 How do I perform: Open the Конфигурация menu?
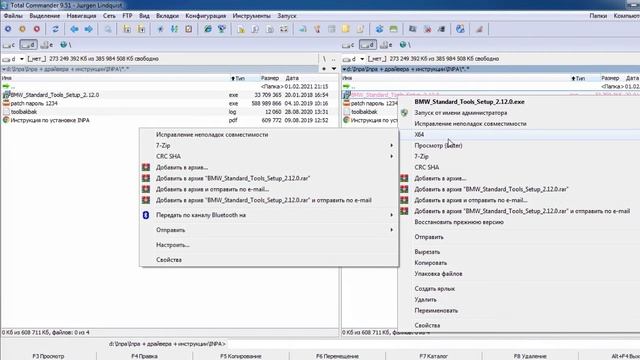coord(206,16)
